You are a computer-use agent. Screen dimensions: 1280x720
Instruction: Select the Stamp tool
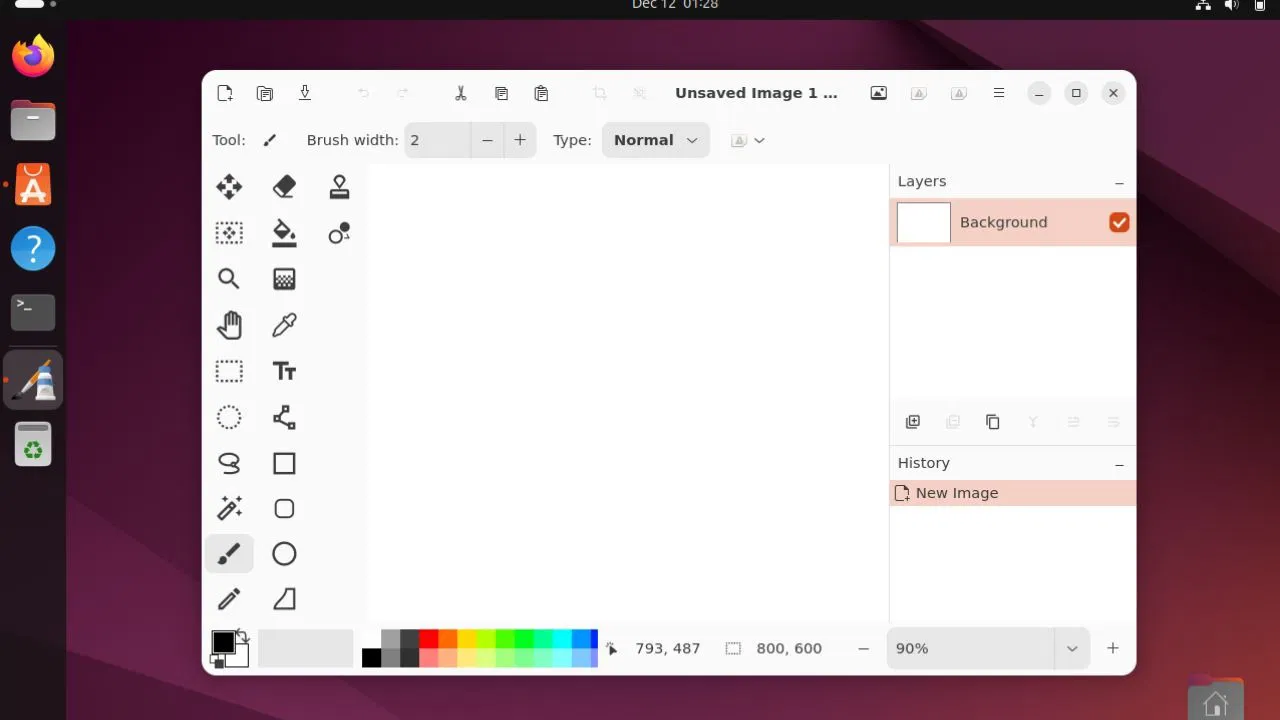[x=339, y=186]
